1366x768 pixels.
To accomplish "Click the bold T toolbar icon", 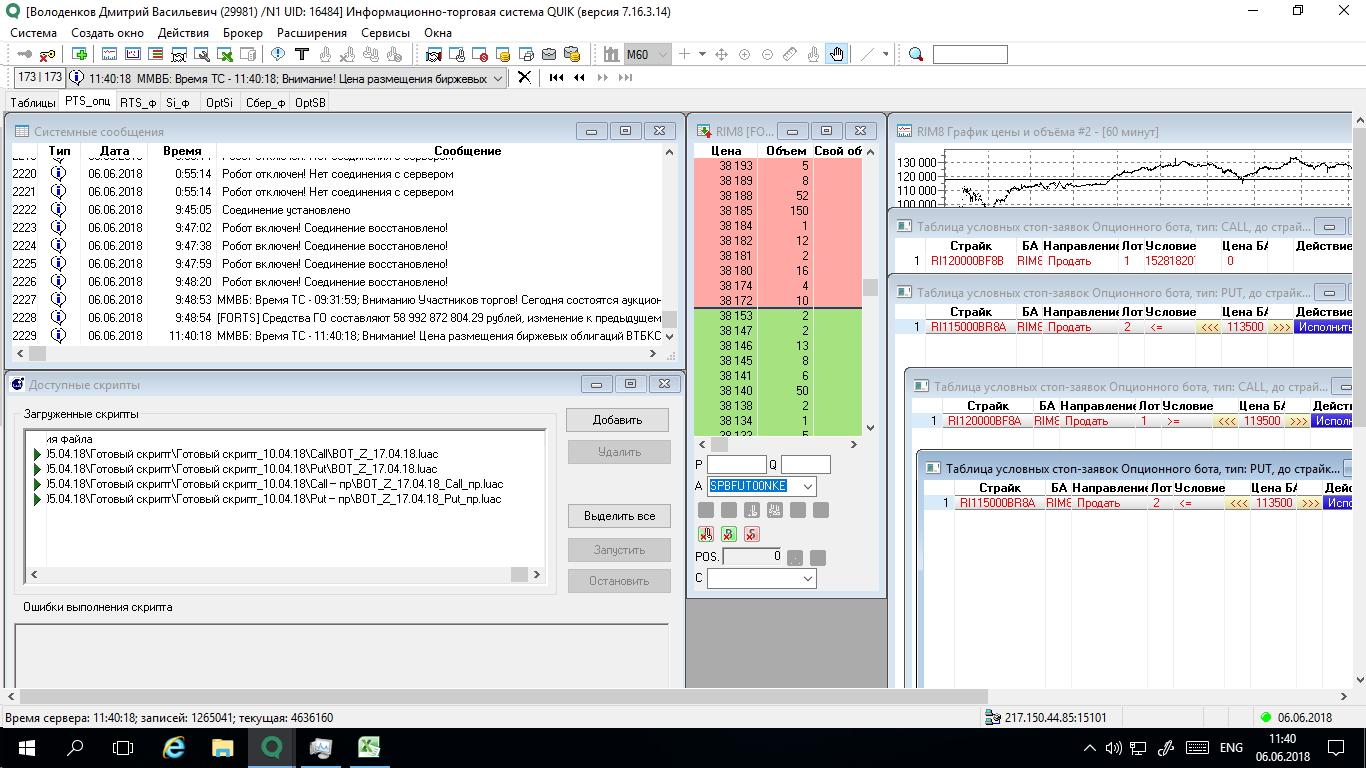I will [x=300, y=54].
